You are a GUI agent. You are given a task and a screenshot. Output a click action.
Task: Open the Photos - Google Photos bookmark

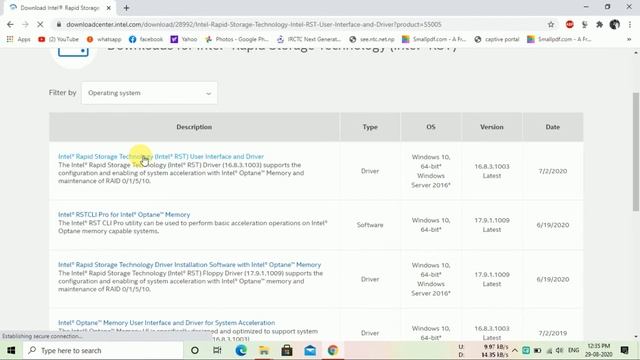[237, 39]
